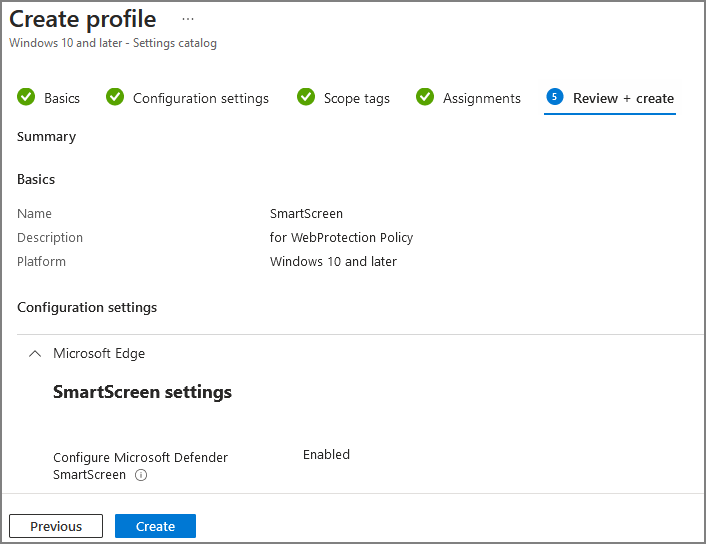Viewport: 706px width, 544px height.
Task: Collapse the Microsoft Edge section chevron
Action: pyautogui.click(x=35, y=354)
